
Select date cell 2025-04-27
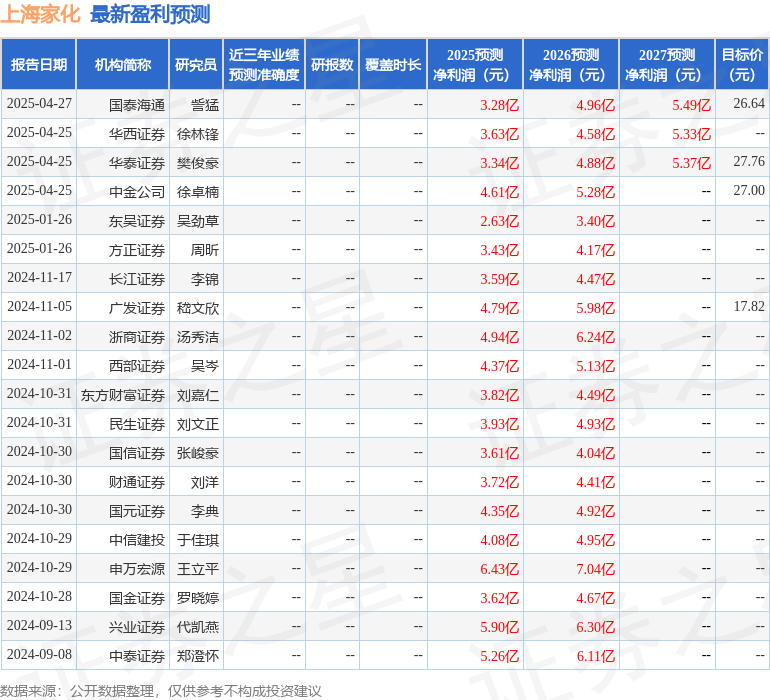pyautogui.click(x=39, y=104)
